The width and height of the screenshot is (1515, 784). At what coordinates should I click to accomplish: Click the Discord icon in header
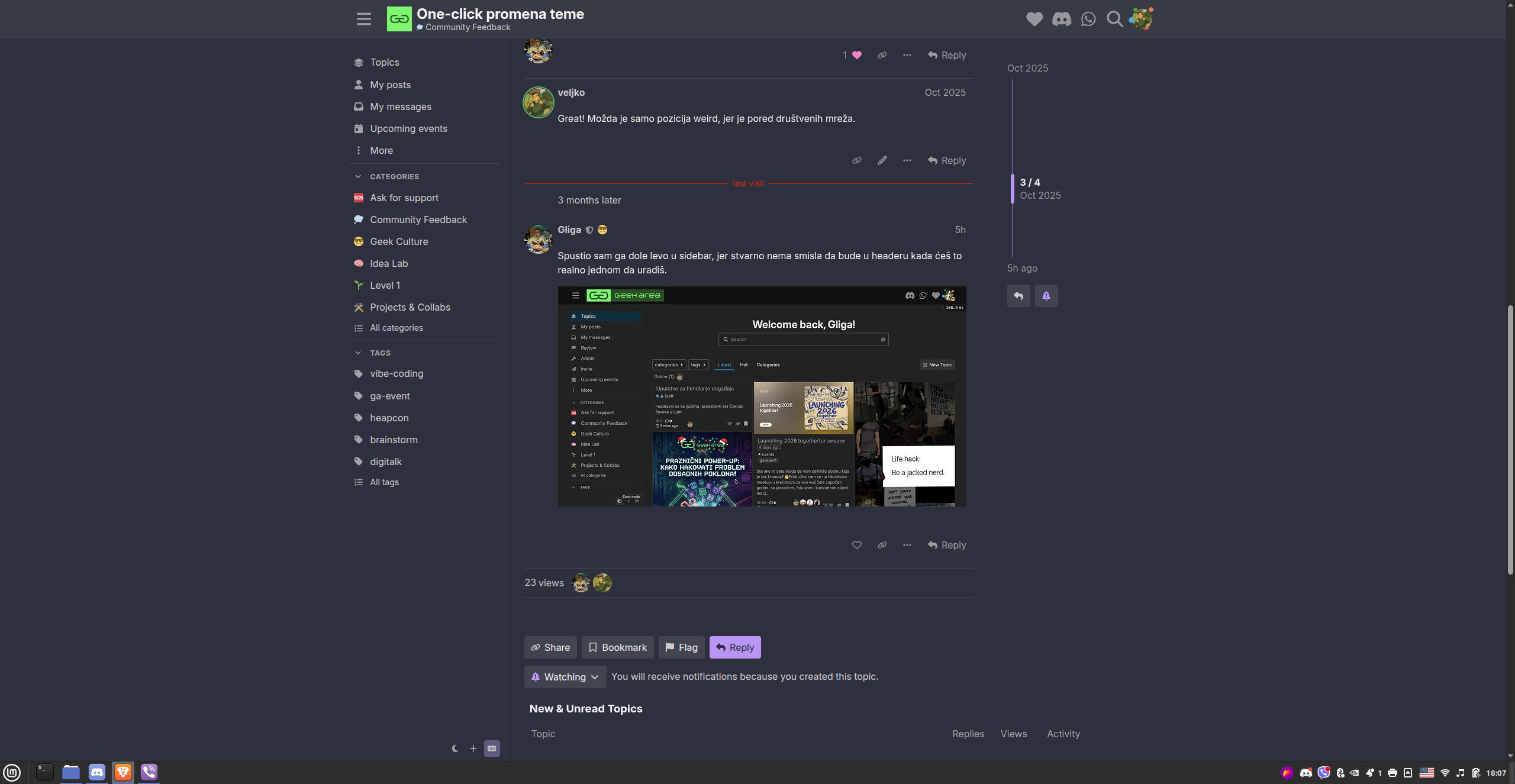point(1061,19)
